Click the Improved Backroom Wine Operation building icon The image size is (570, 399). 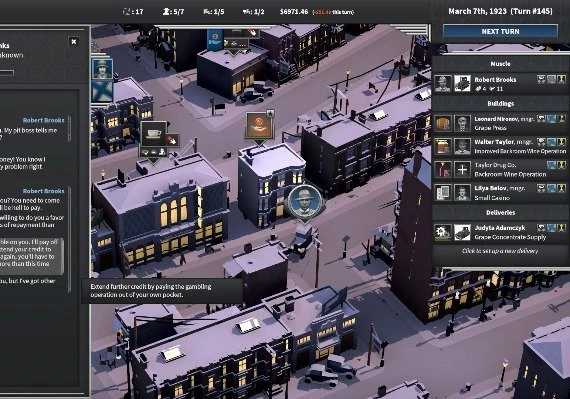coord(443,146)
